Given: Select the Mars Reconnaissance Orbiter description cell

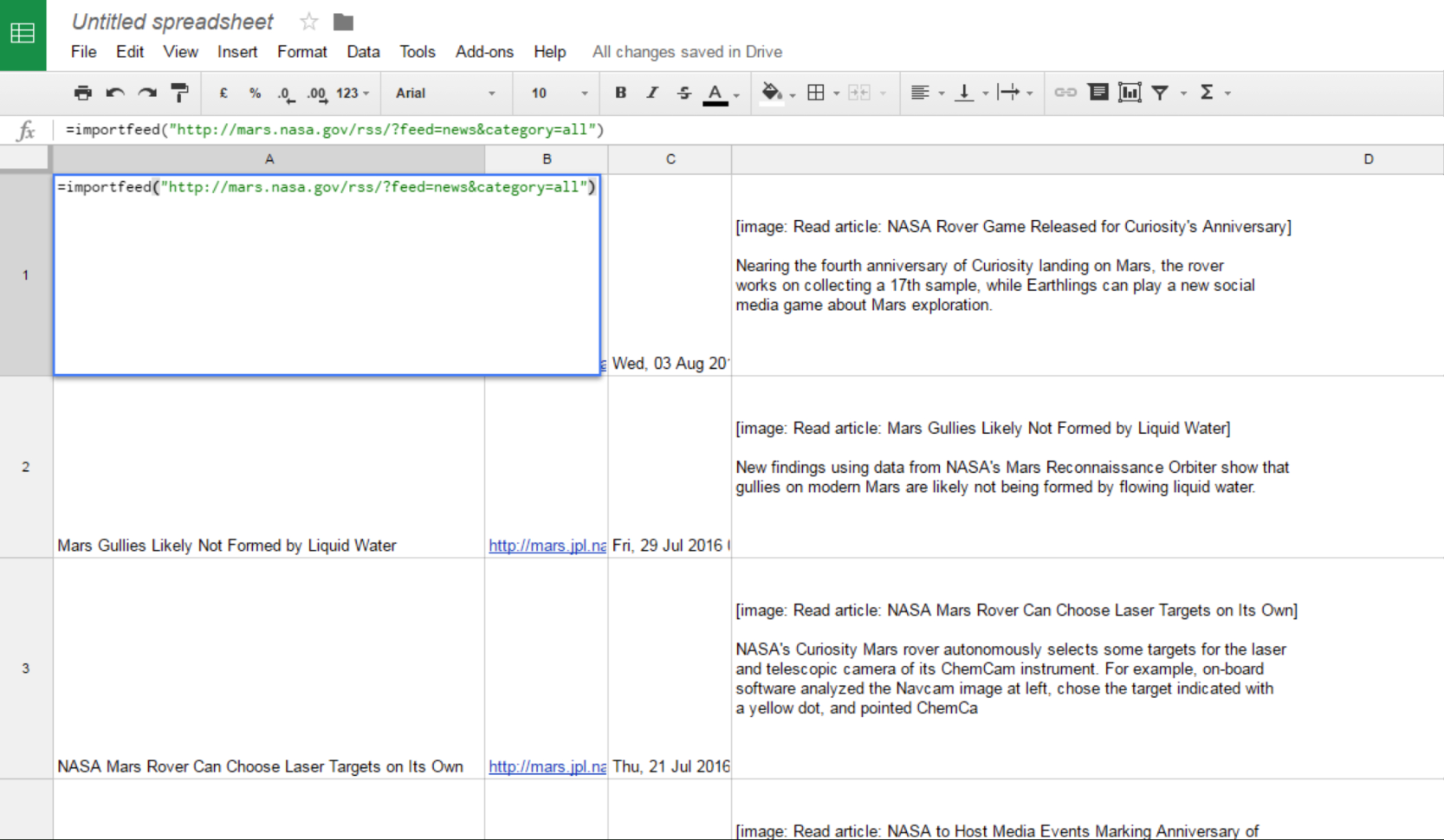Looking at the screenshot, I should point(1088,467).
